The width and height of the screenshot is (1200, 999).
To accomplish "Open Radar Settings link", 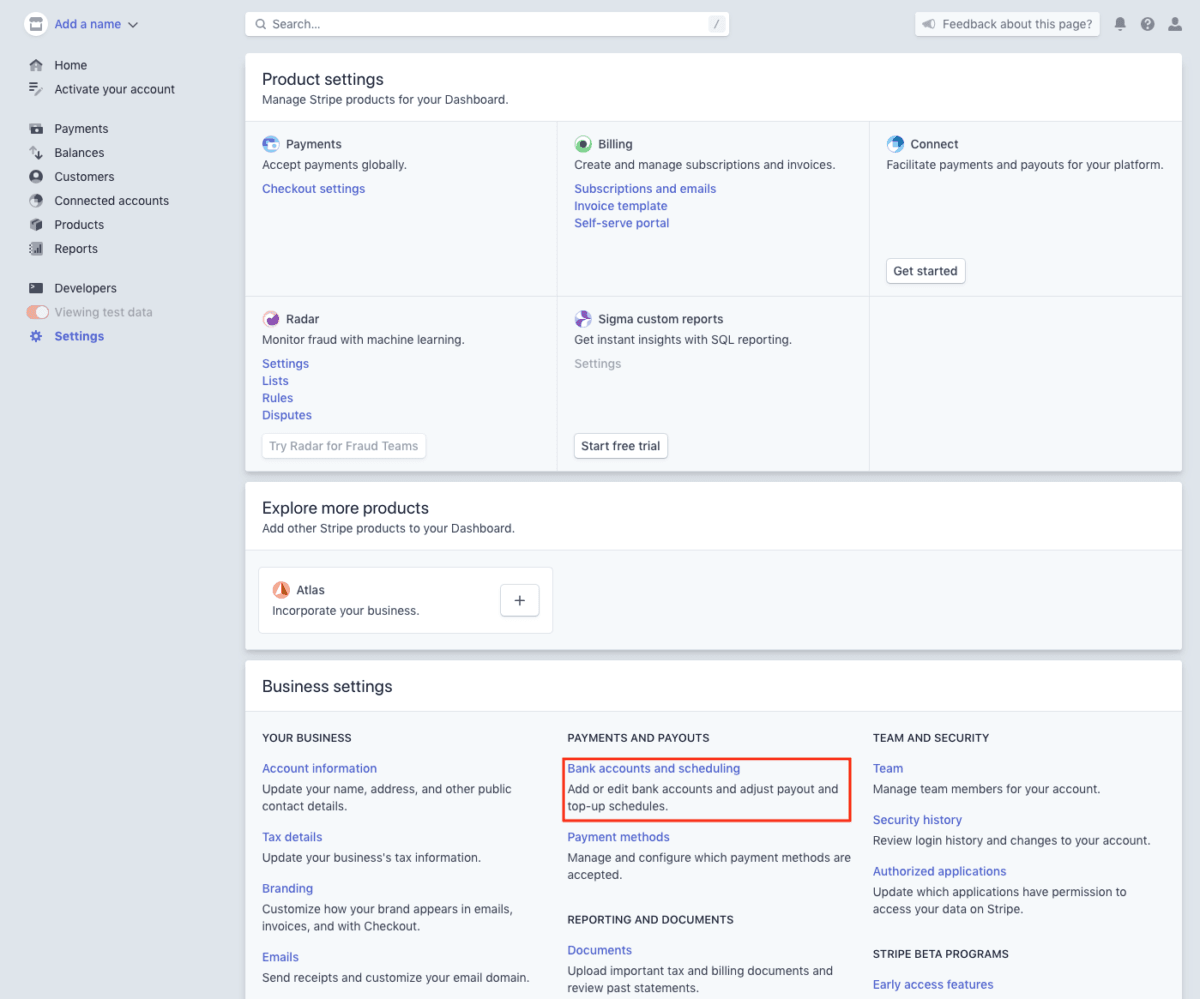I will click(x=285, y=364).
